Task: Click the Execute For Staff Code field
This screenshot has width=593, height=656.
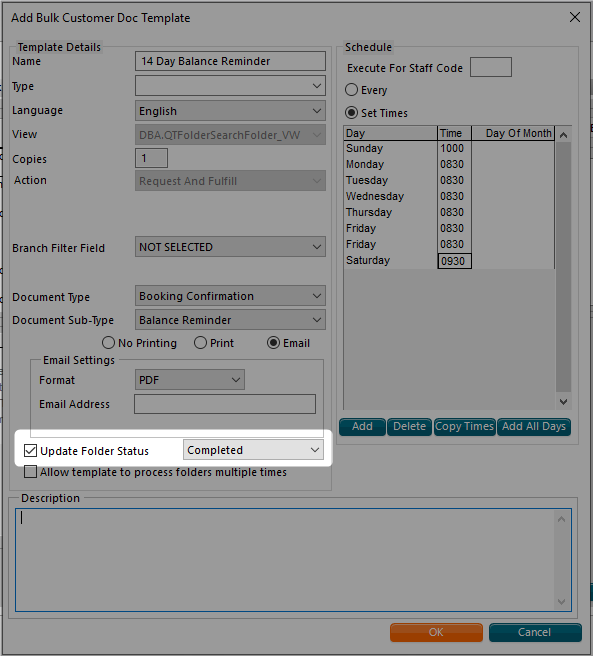Action: coord(491,67)
